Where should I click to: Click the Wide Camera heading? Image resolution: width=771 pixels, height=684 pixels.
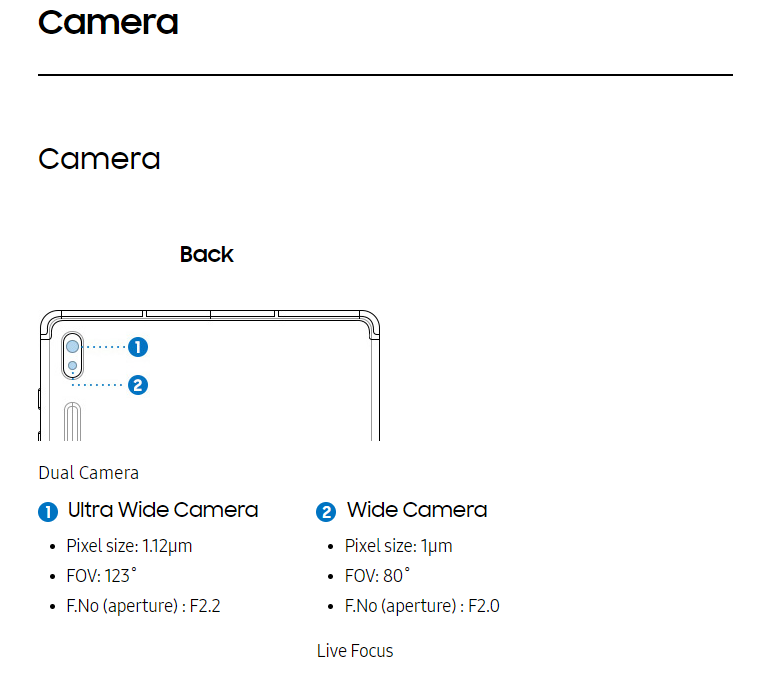click(417, 510)
